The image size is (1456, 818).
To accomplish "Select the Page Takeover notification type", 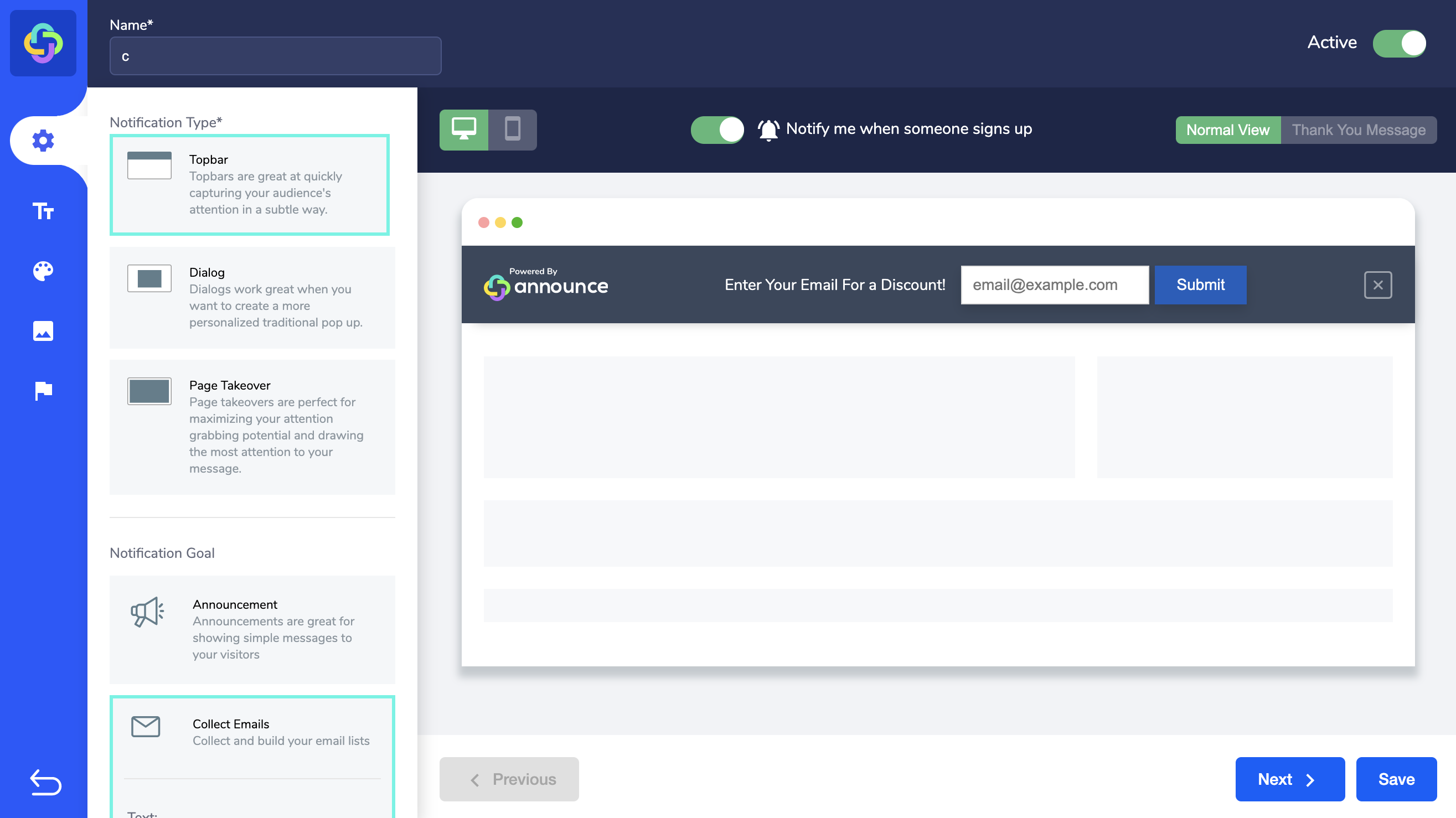I will tap(252, 427).
